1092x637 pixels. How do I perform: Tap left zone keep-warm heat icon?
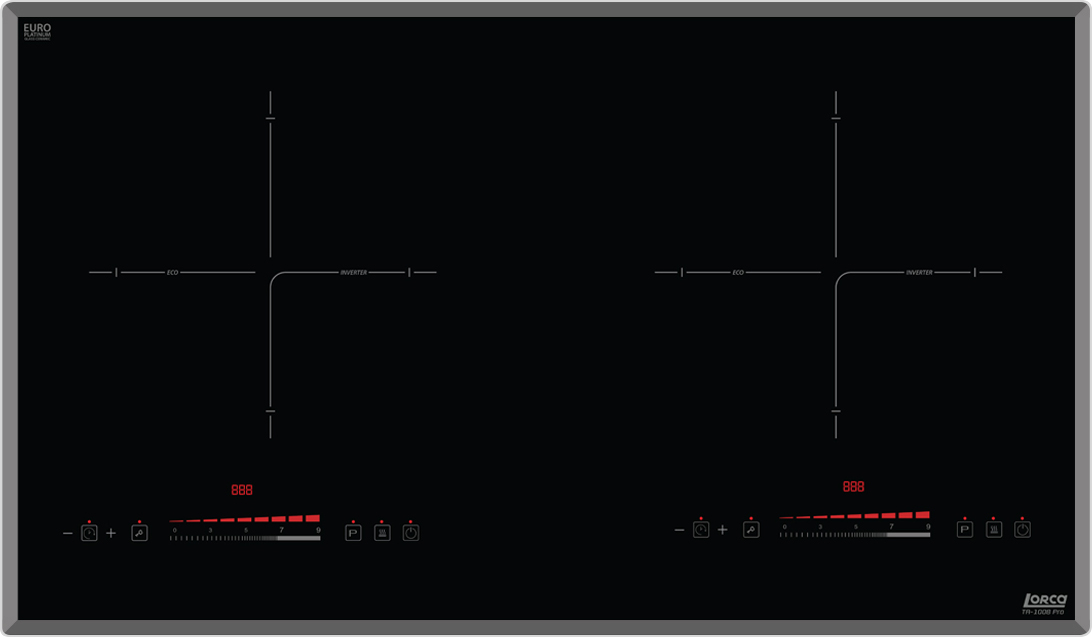tap(382, 533)
